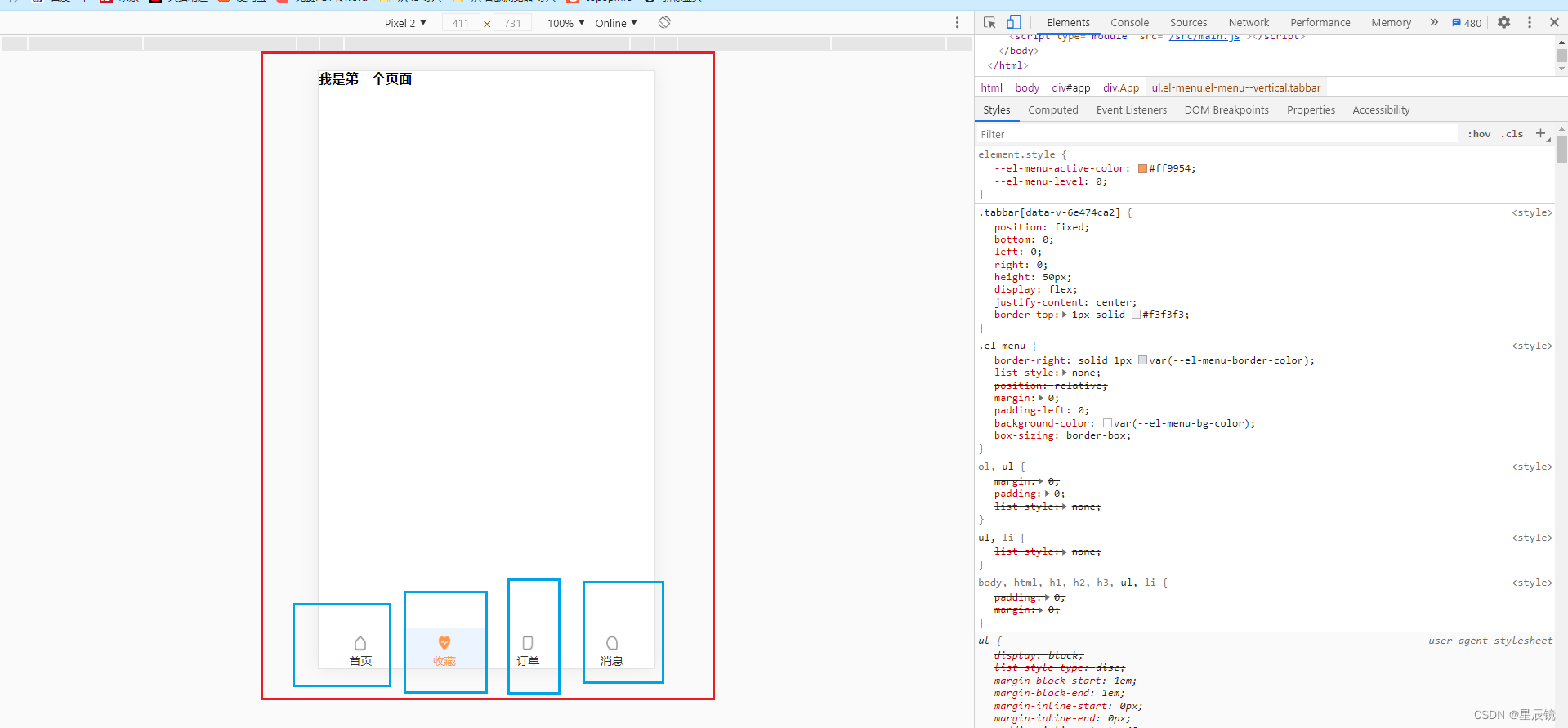The width and height of the screenshot is (1568, 728).
Task: Toggle the device toolbar icon
Action: pos(1013,23)
